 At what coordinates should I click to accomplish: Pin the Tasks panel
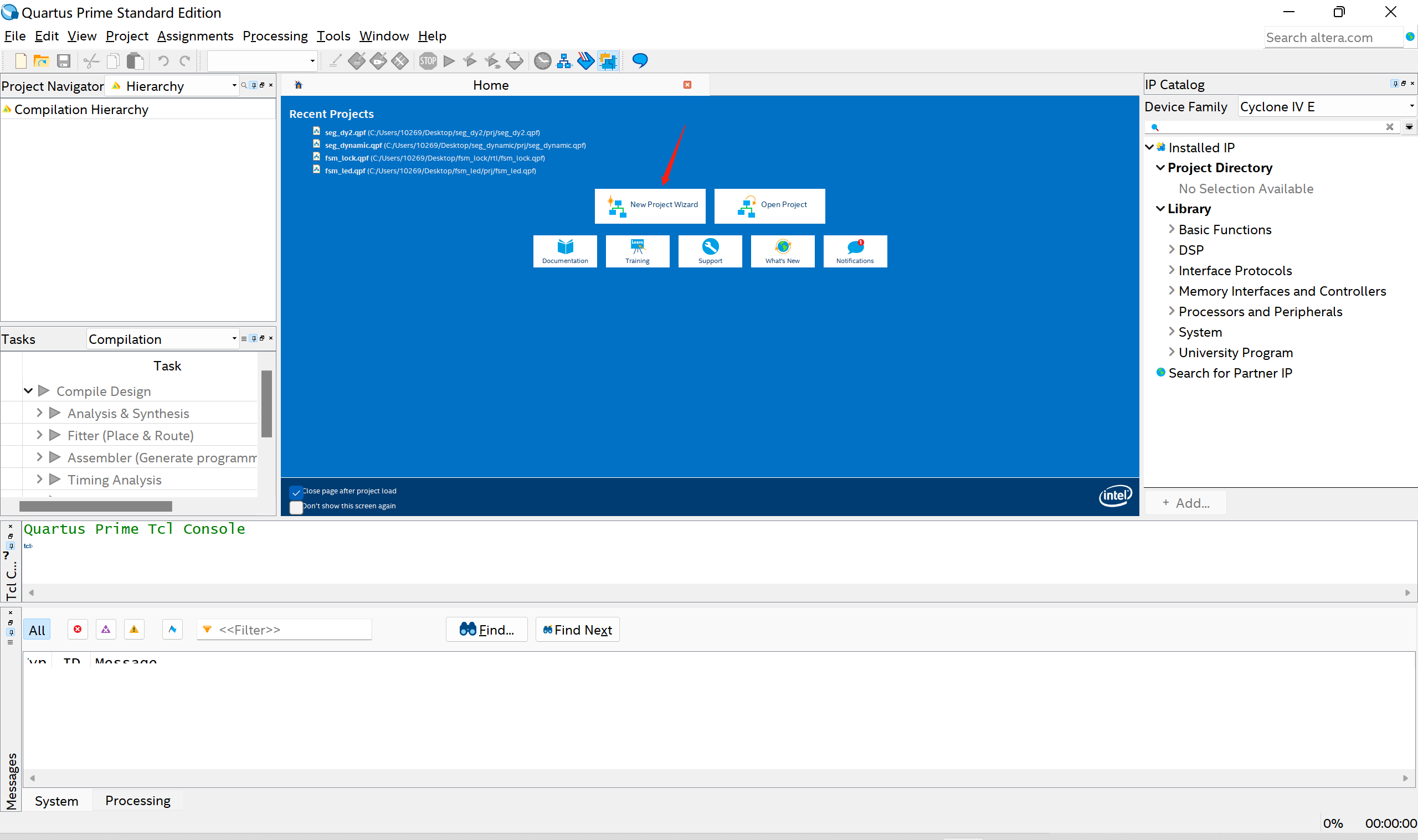click(x=254, y=338)
